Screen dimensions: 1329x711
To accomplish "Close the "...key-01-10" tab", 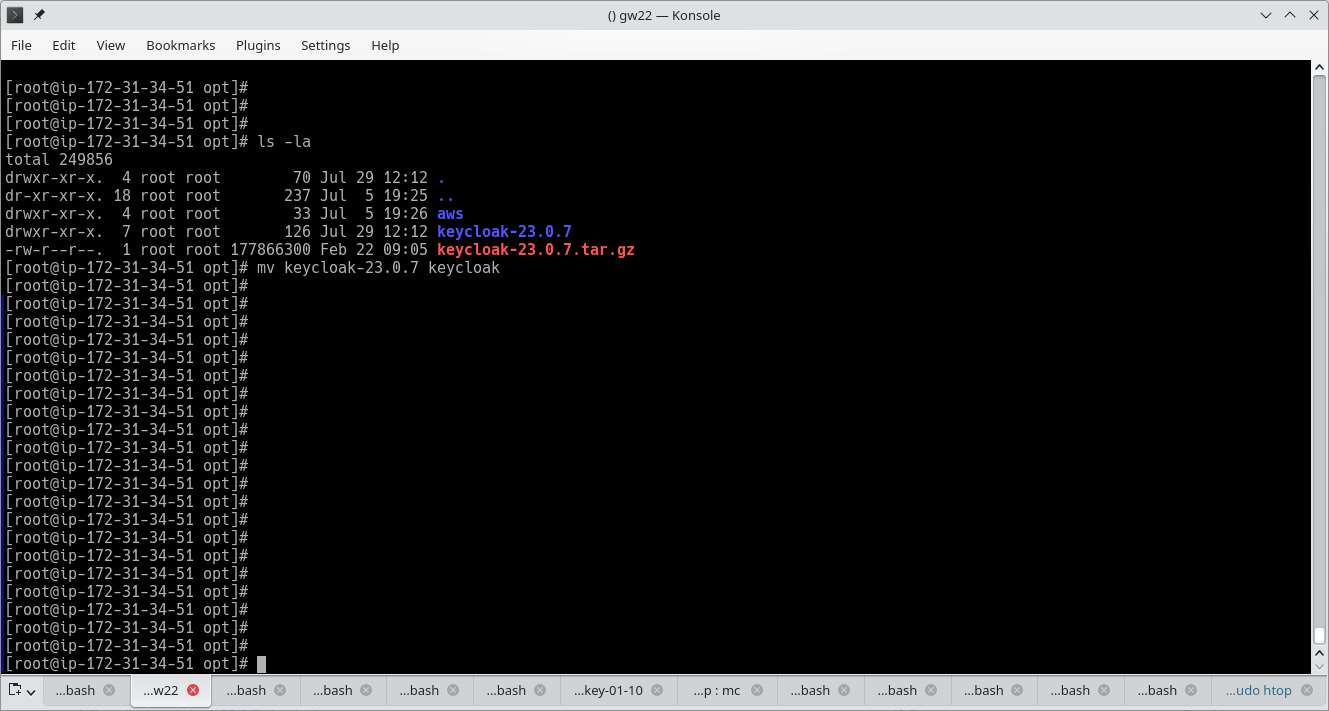I will [657, 689].
